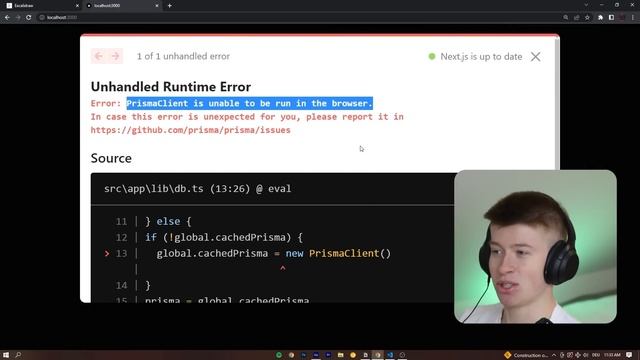Show the next error in overlay
Image resolution: width=640 pixels, height=360 pixels.
tap(116, 56)
